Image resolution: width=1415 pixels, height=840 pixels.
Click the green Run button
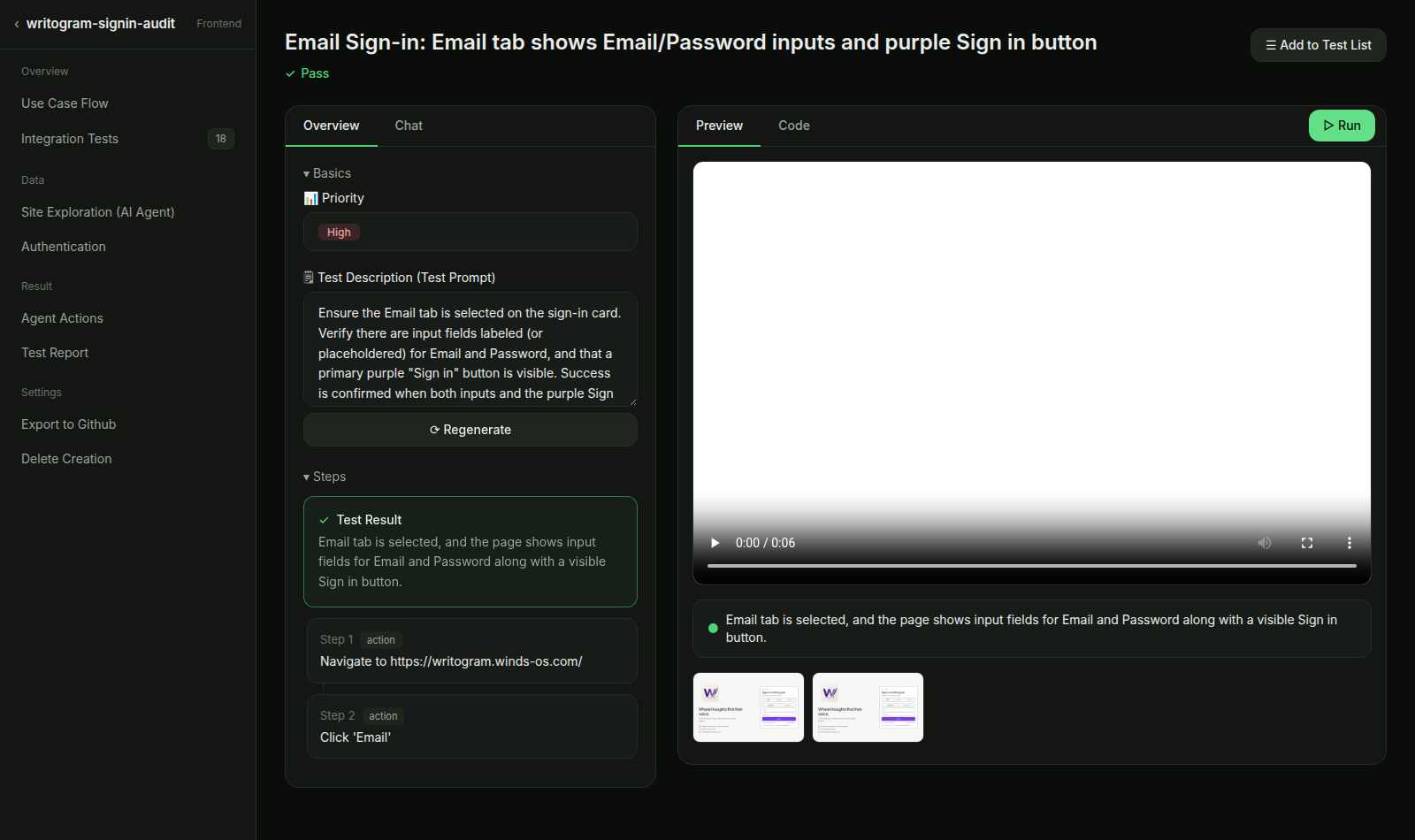tap(1342, 126)
